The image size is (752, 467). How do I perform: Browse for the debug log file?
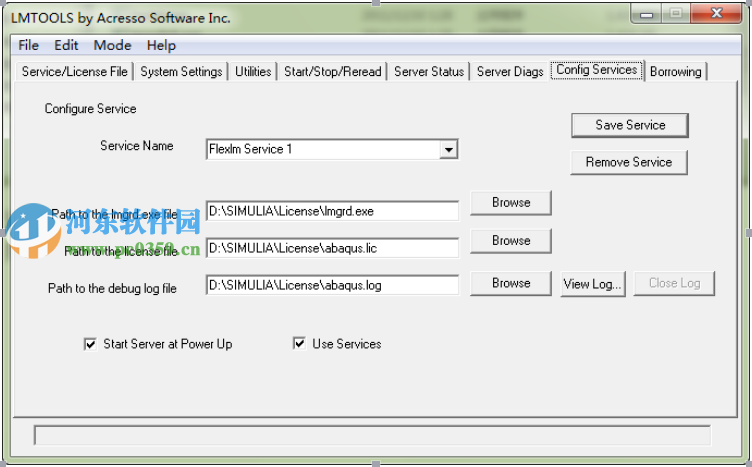(511, 283)
